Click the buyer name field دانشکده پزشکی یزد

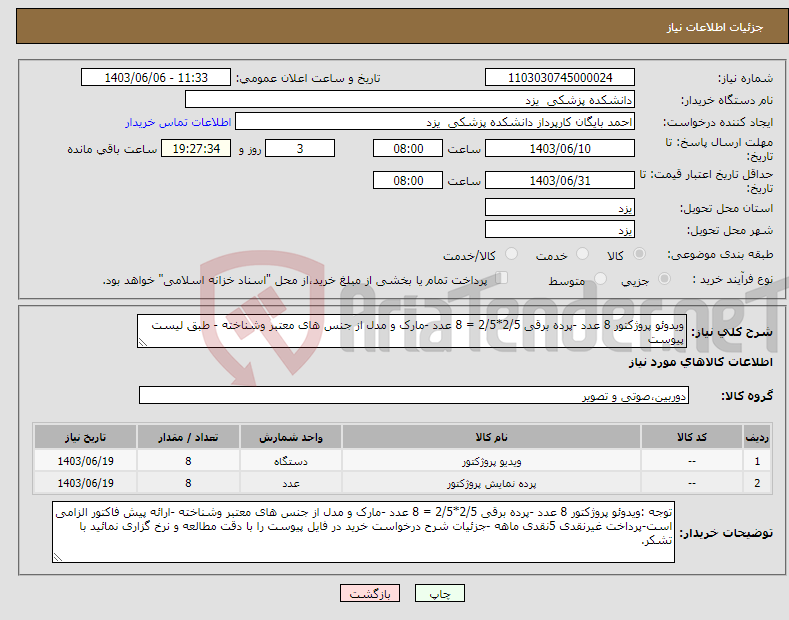pos(410,99)
